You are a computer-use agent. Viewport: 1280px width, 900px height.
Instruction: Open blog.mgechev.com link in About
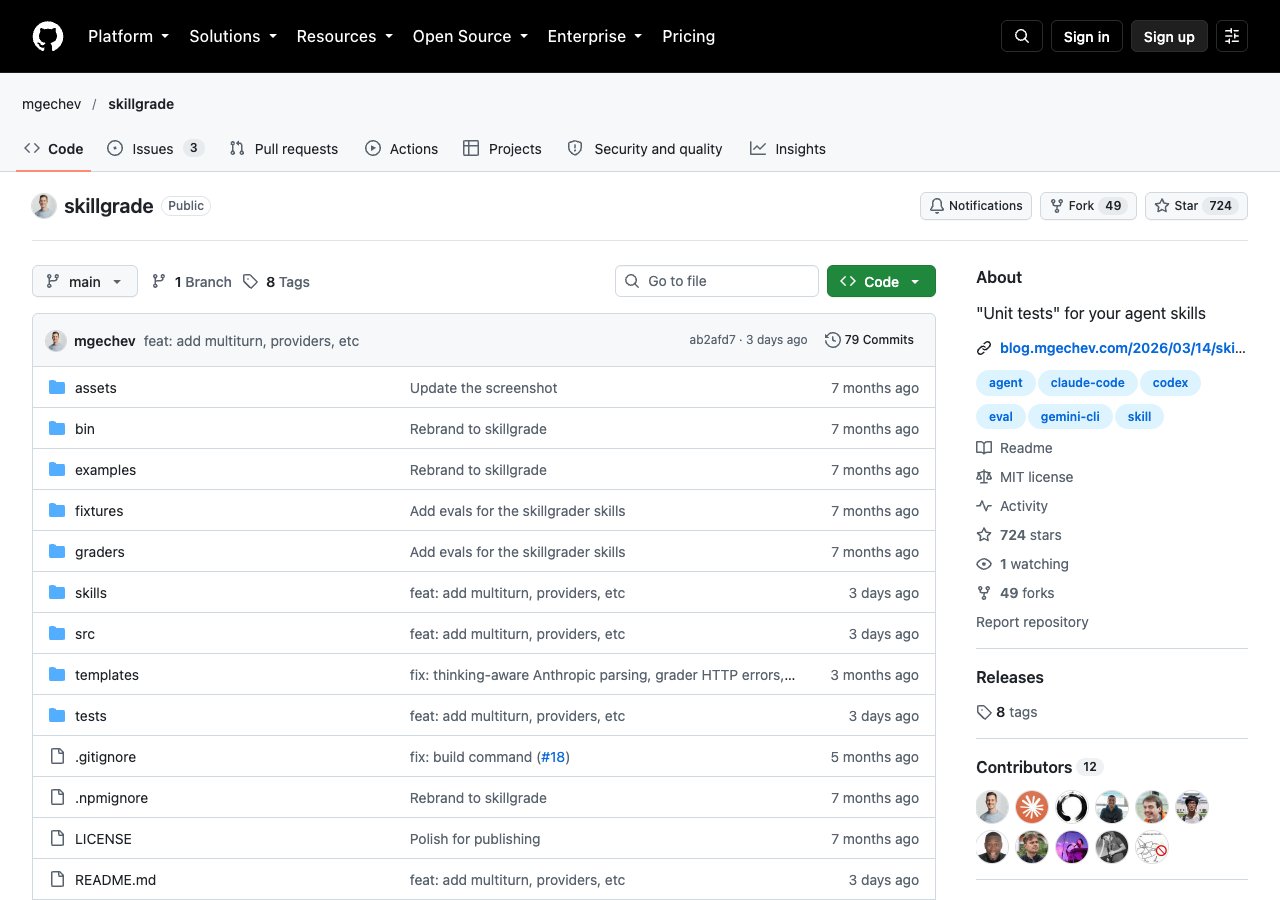point(1122,348)
